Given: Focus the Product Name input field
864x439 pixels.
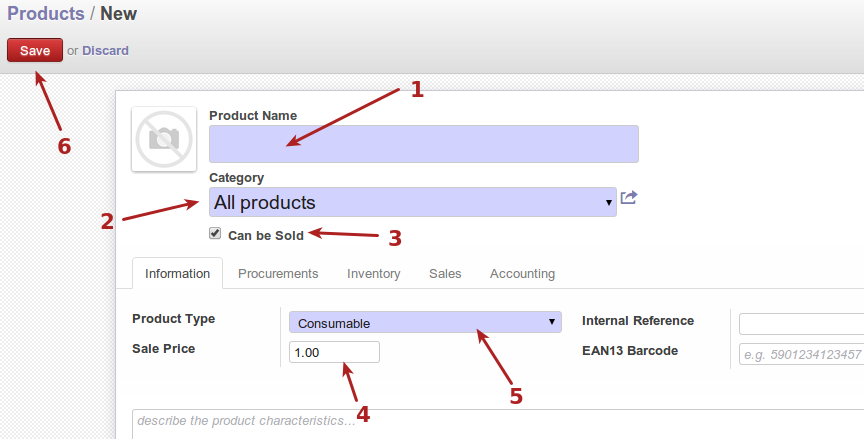Looking at the screenshot, I should [423, 144].
